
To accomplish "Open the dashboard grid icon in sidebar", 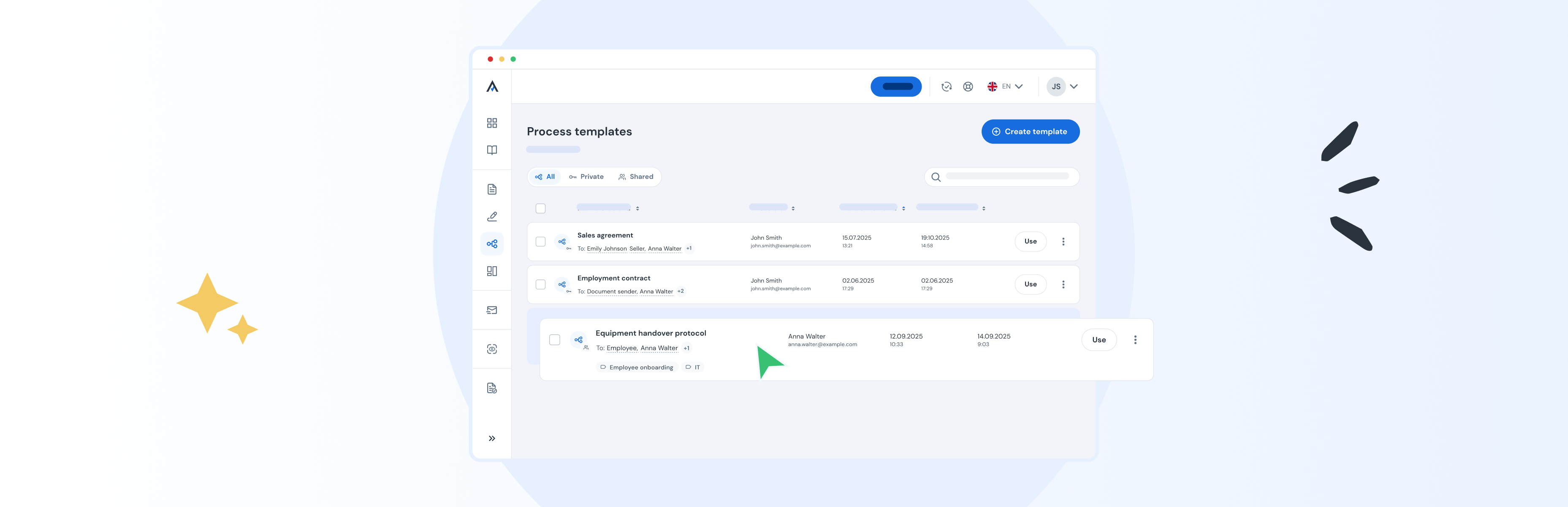I will [x=492, y=123].
